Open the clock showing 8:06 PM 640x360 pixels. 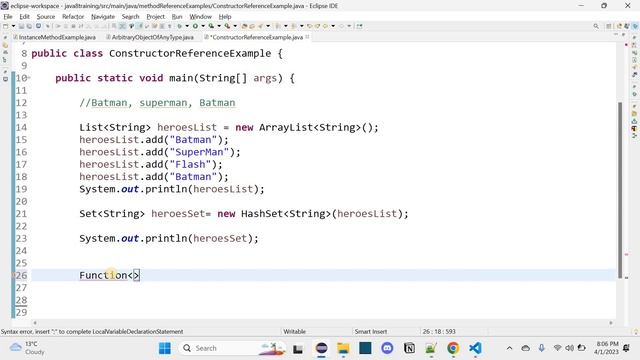tap(607, 348)
